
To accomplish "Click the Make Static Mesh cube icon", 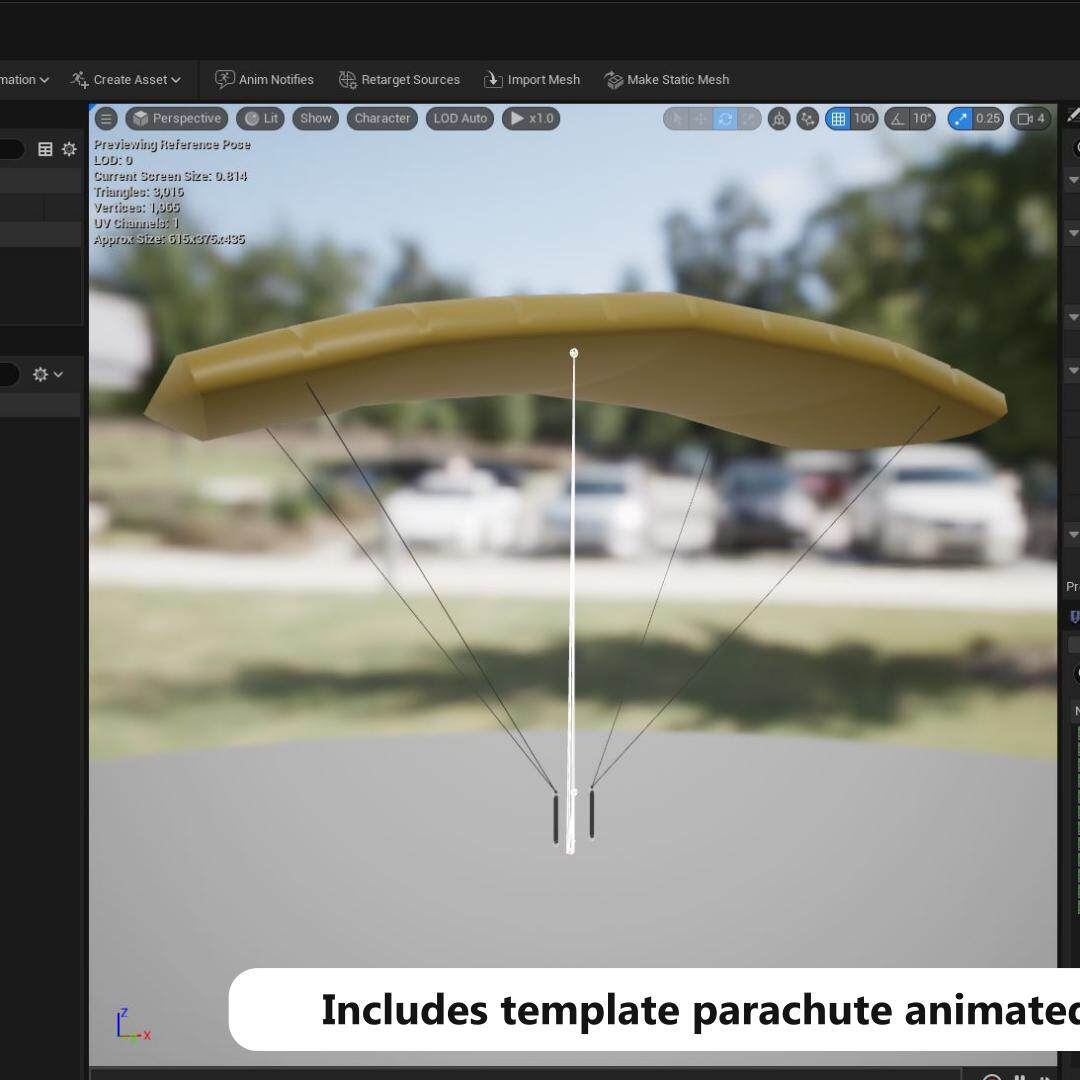I will [614, 81].
